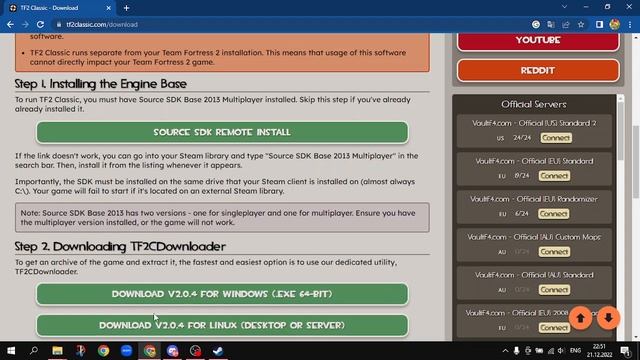Open the volume control in system tray
The height and width of the screenshot is (360, 640).
click(561, 351)
